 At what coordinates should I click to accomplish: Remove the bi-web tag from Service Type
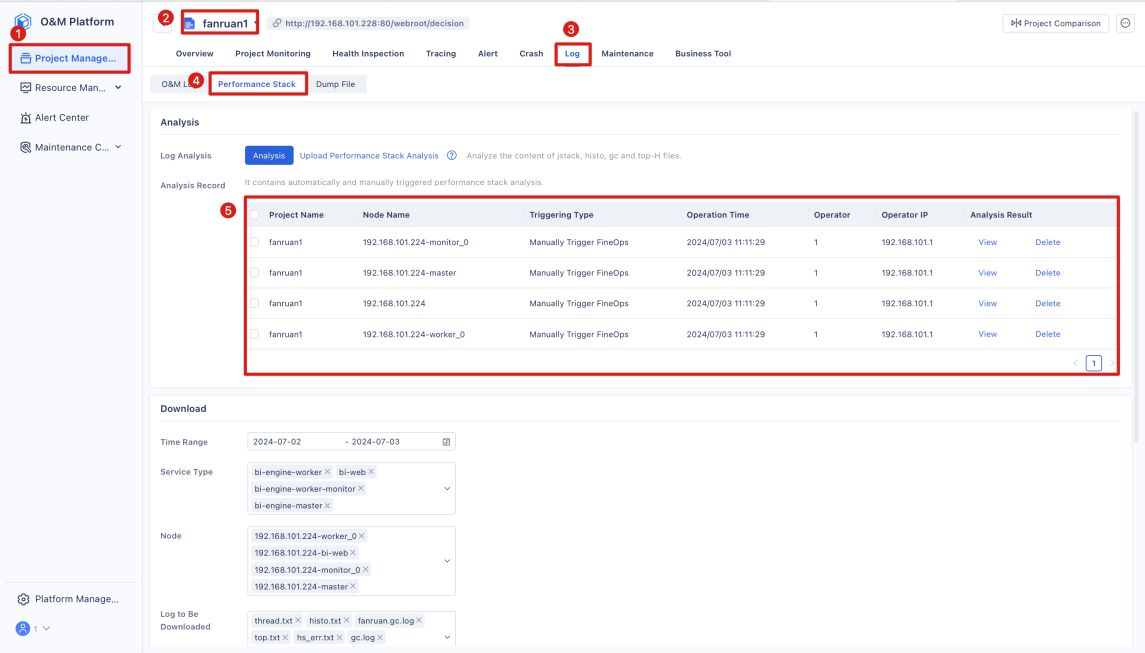click(371, 472)
